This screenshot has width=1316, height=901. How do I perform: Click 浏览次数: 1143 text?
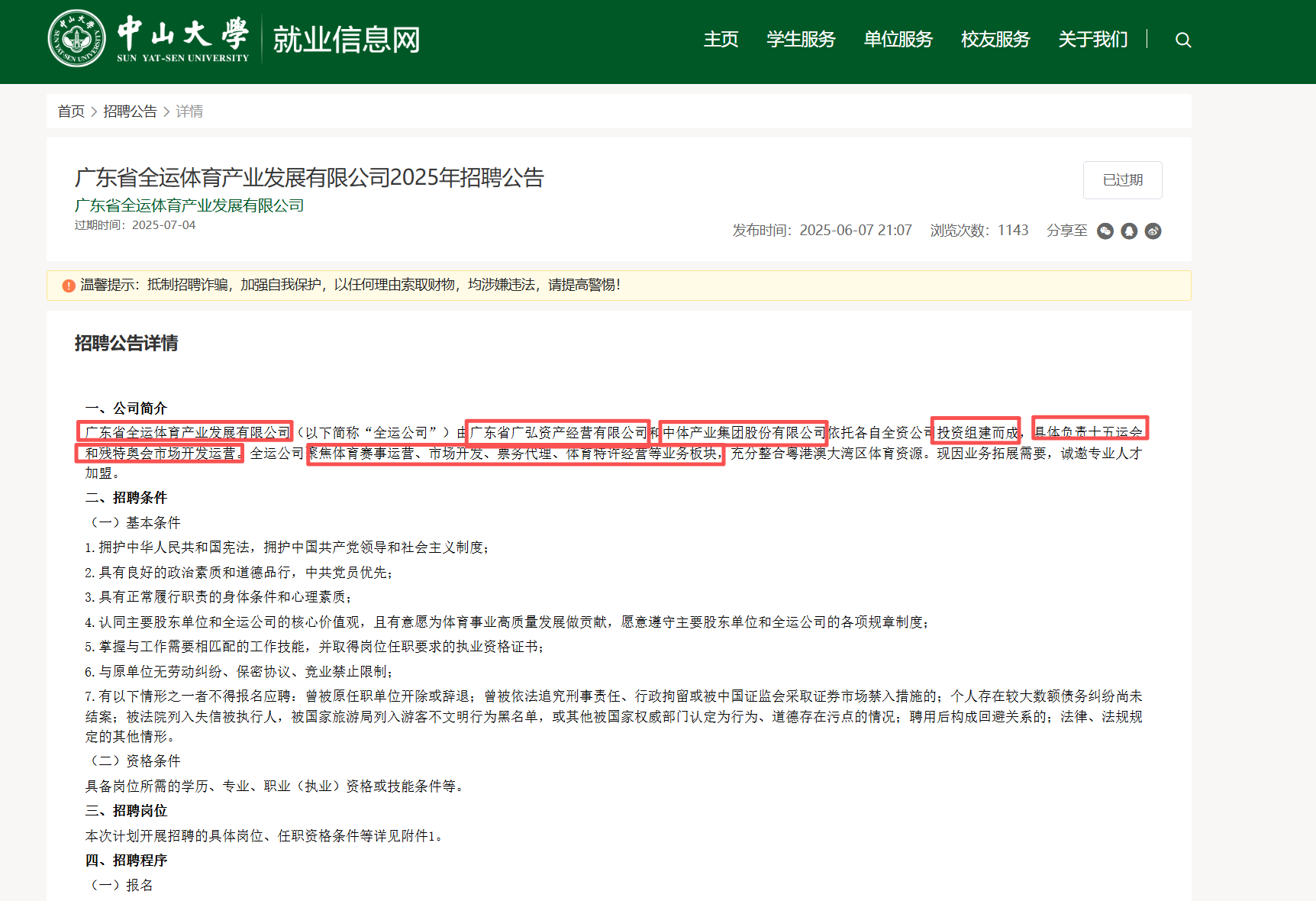[979, 231]
